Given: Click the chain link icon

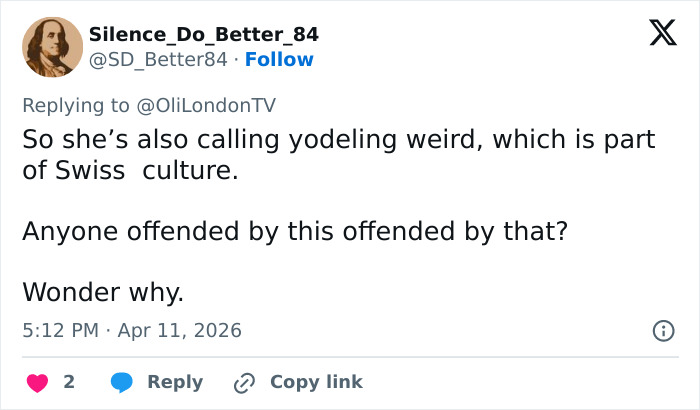Looking at the screenshot, I should 245,382.
